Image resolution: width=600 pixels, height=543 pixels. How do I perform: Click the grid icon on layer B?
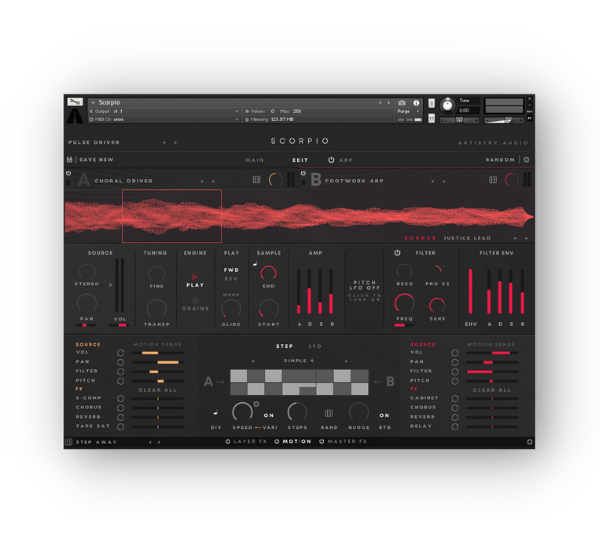tap(493, 180)
